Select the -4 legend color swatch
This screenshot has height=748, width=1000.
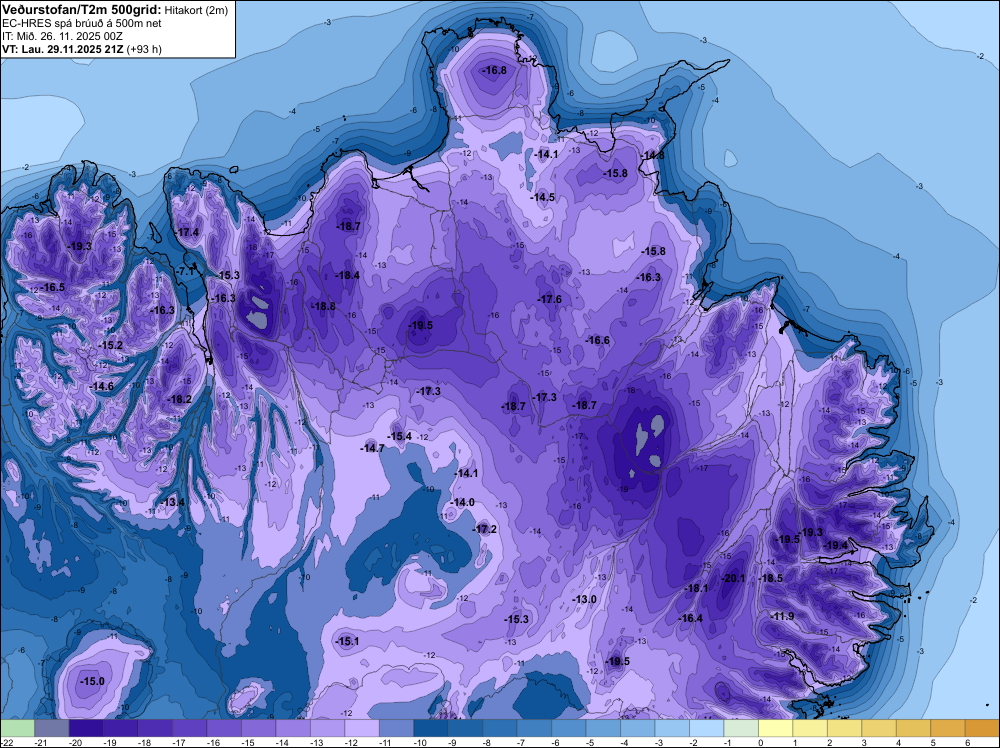tap(637, 729)
